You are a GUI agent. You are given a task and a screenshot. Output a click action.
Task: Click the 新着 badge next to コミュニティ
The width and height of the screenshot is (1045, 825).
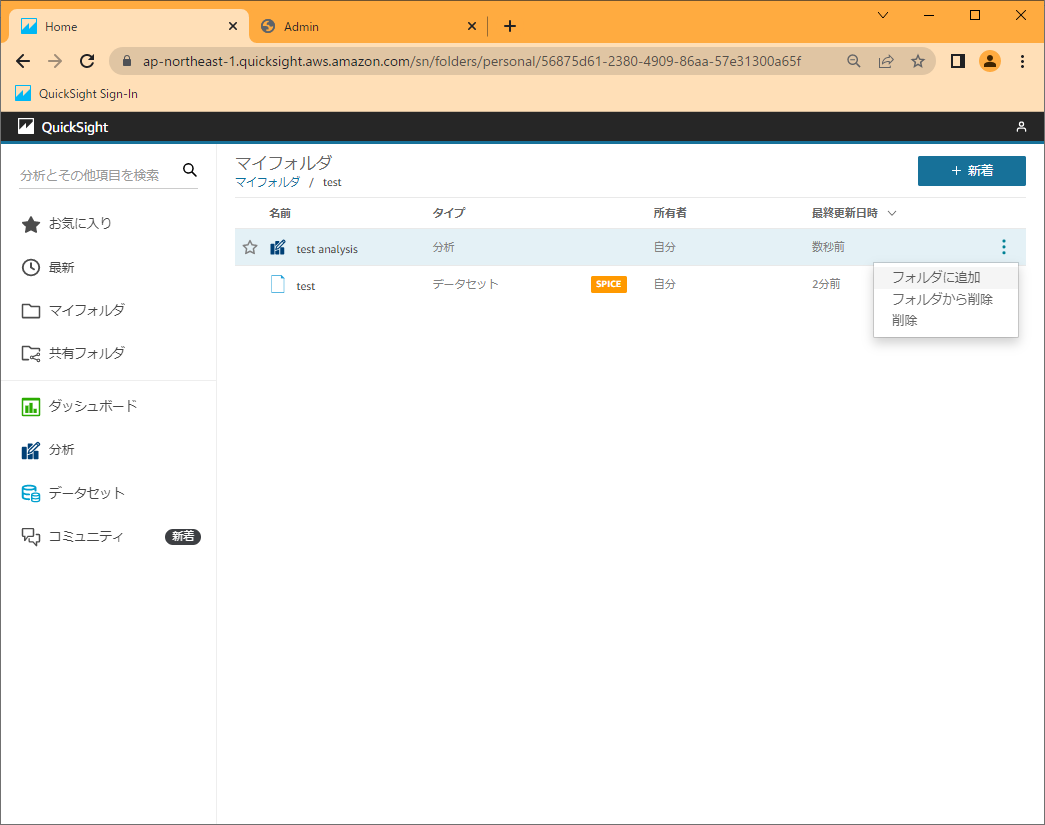(183, 536)
